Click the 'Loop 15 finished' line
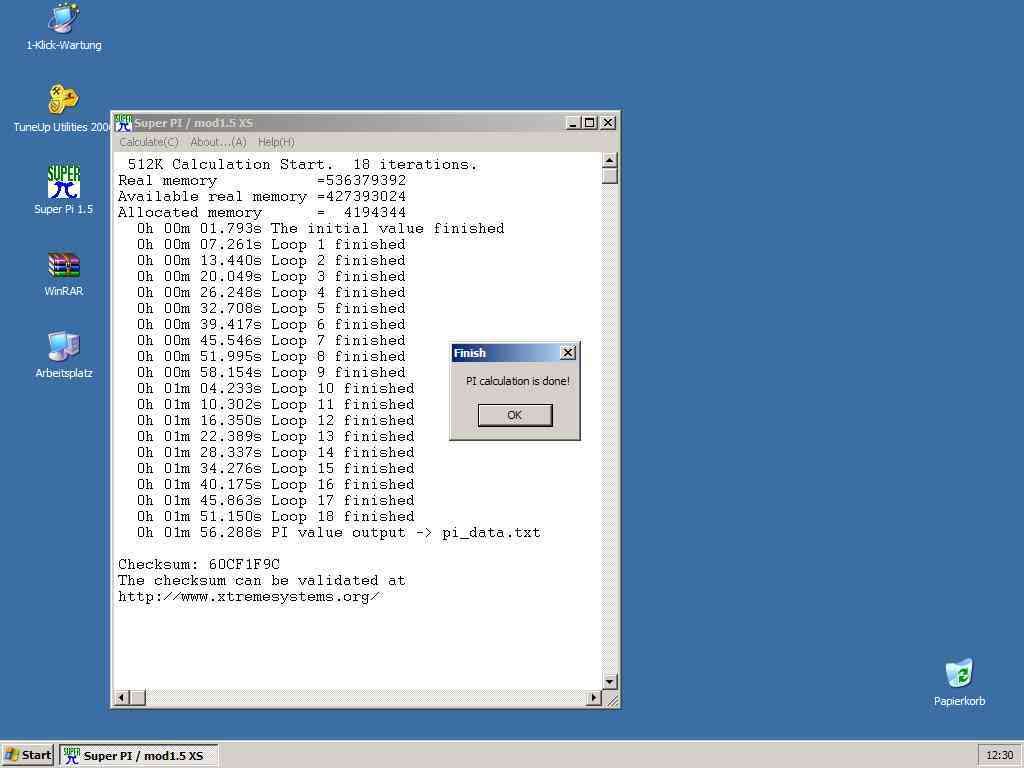 click(276, 469)
